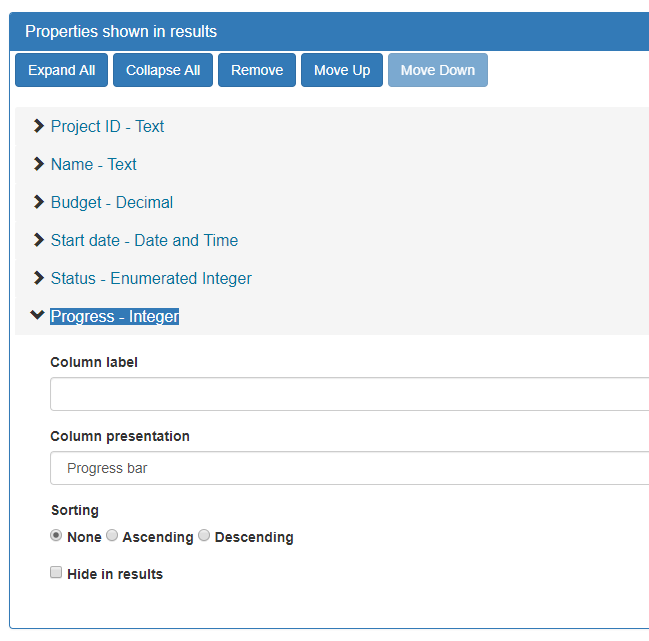Screen dimensions: 649x641
Task: Move the selected property up
Action: [x=342, y=70]
